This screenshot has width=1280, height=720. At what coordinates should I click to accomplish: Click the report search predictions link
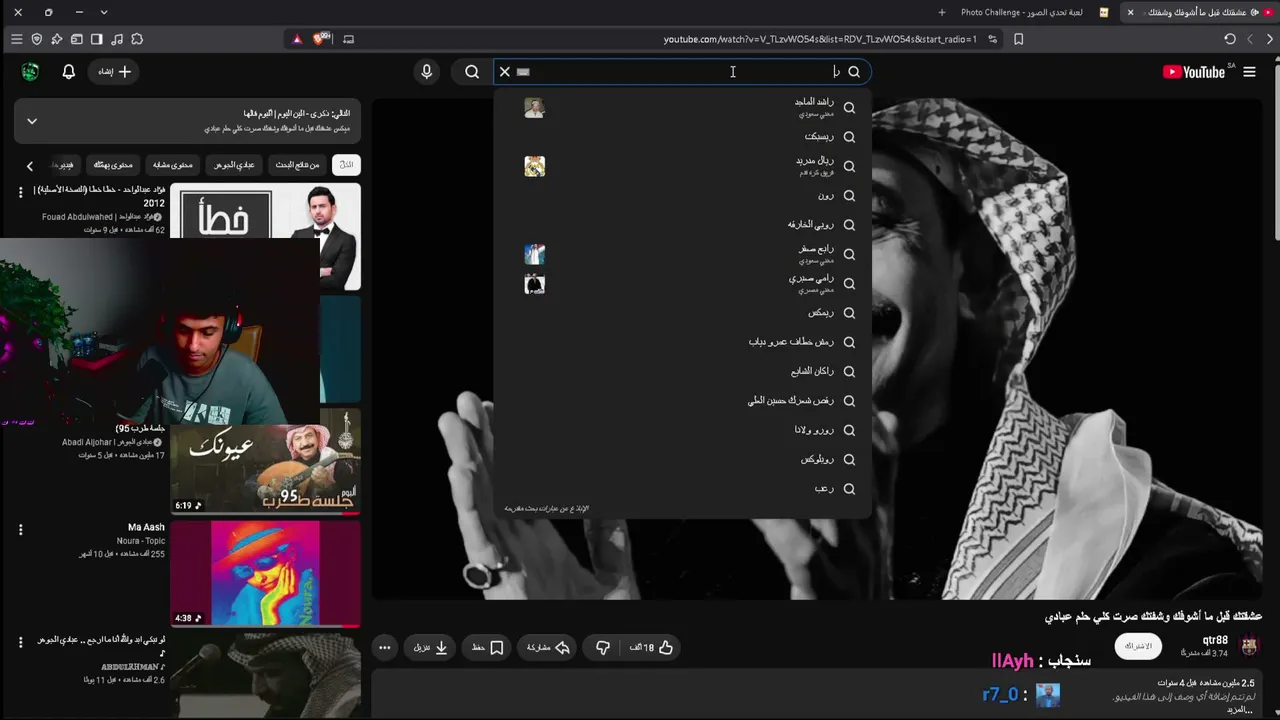tap(546, 508)
